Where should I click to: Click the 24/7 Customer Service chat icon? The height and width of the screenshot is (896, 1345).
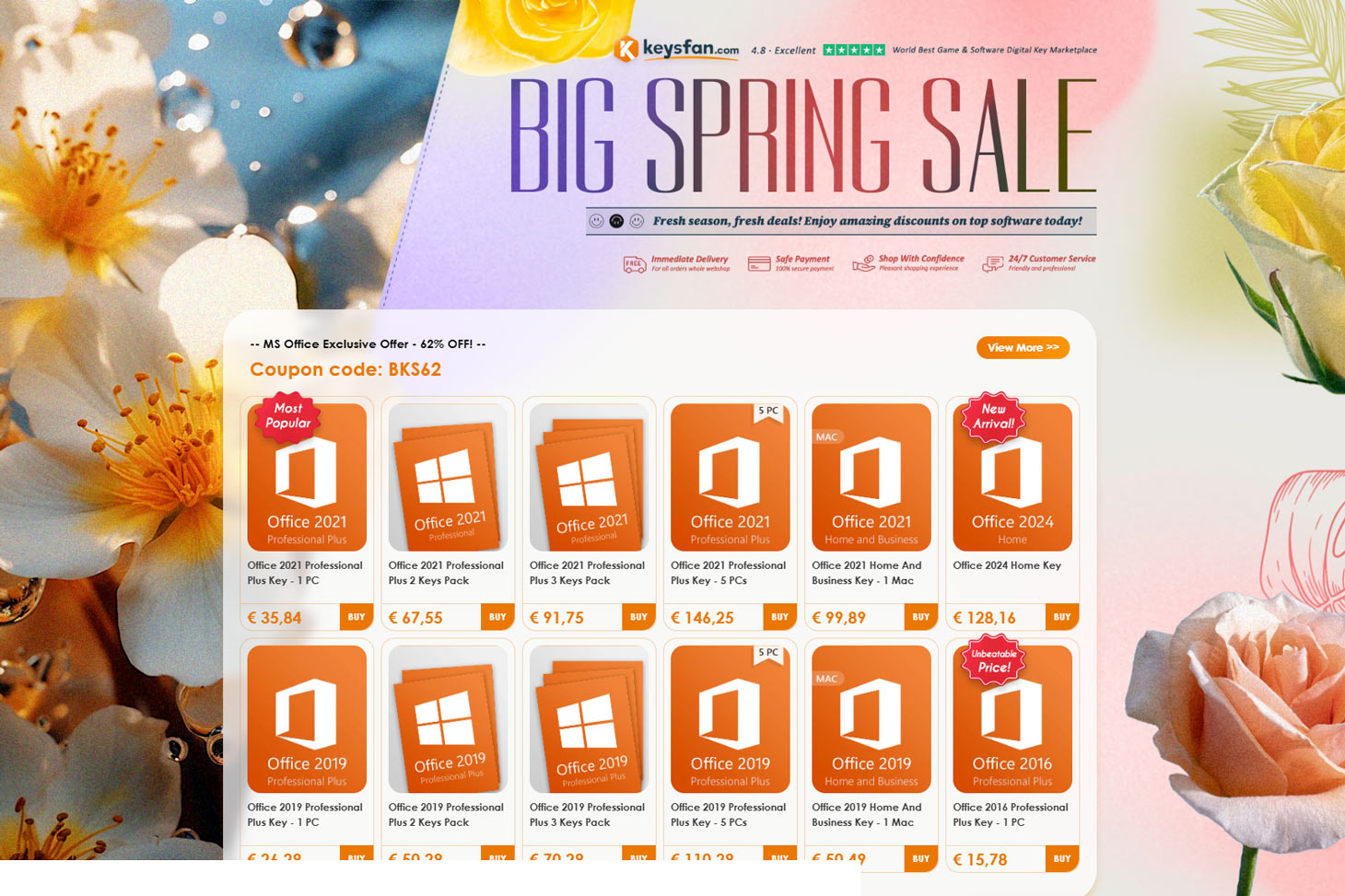pos(992,265)
